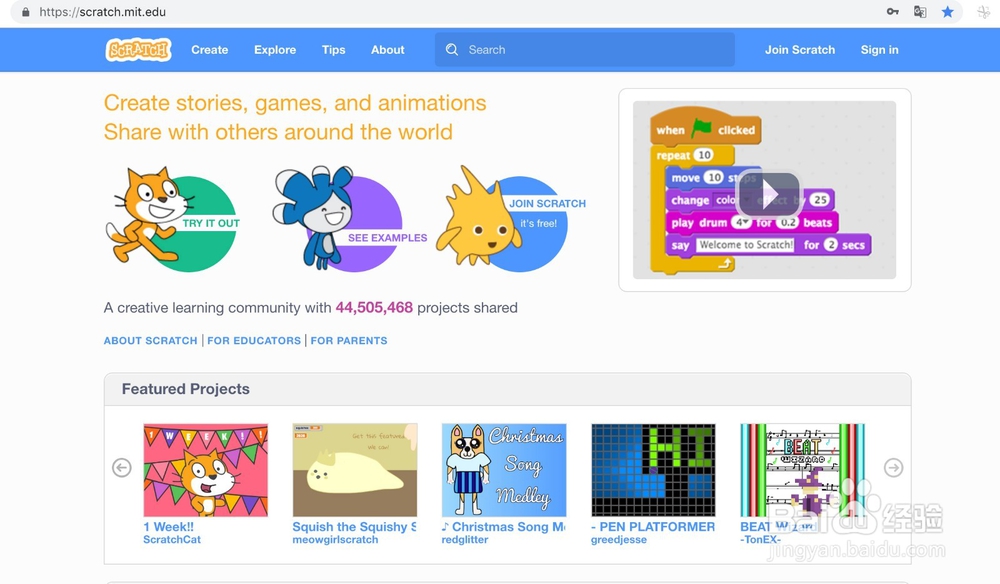Open the About Scratch link
This screenshot has width=1000, height=584.
[x=151, y=340]
